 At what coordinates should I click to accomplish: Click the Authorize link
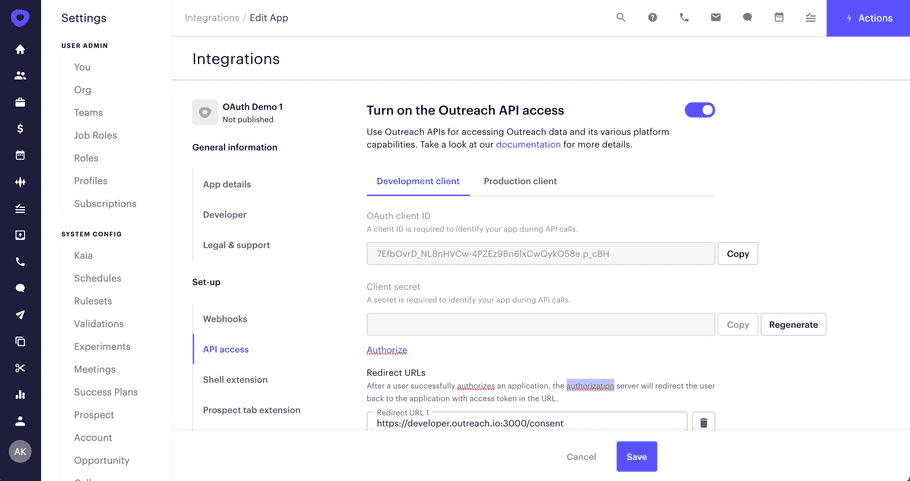click(387, 350)
